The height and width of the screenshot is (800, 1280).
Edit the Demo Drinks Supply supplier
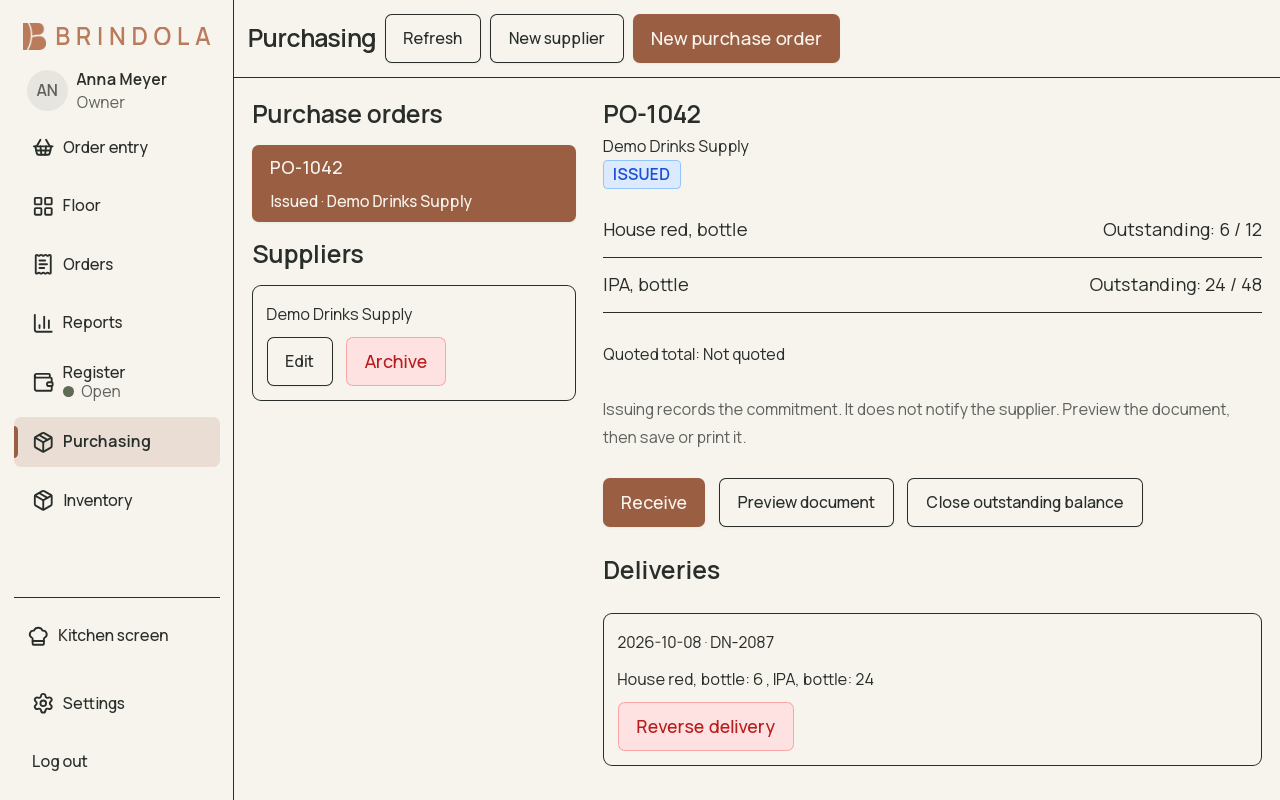(300, 362)
